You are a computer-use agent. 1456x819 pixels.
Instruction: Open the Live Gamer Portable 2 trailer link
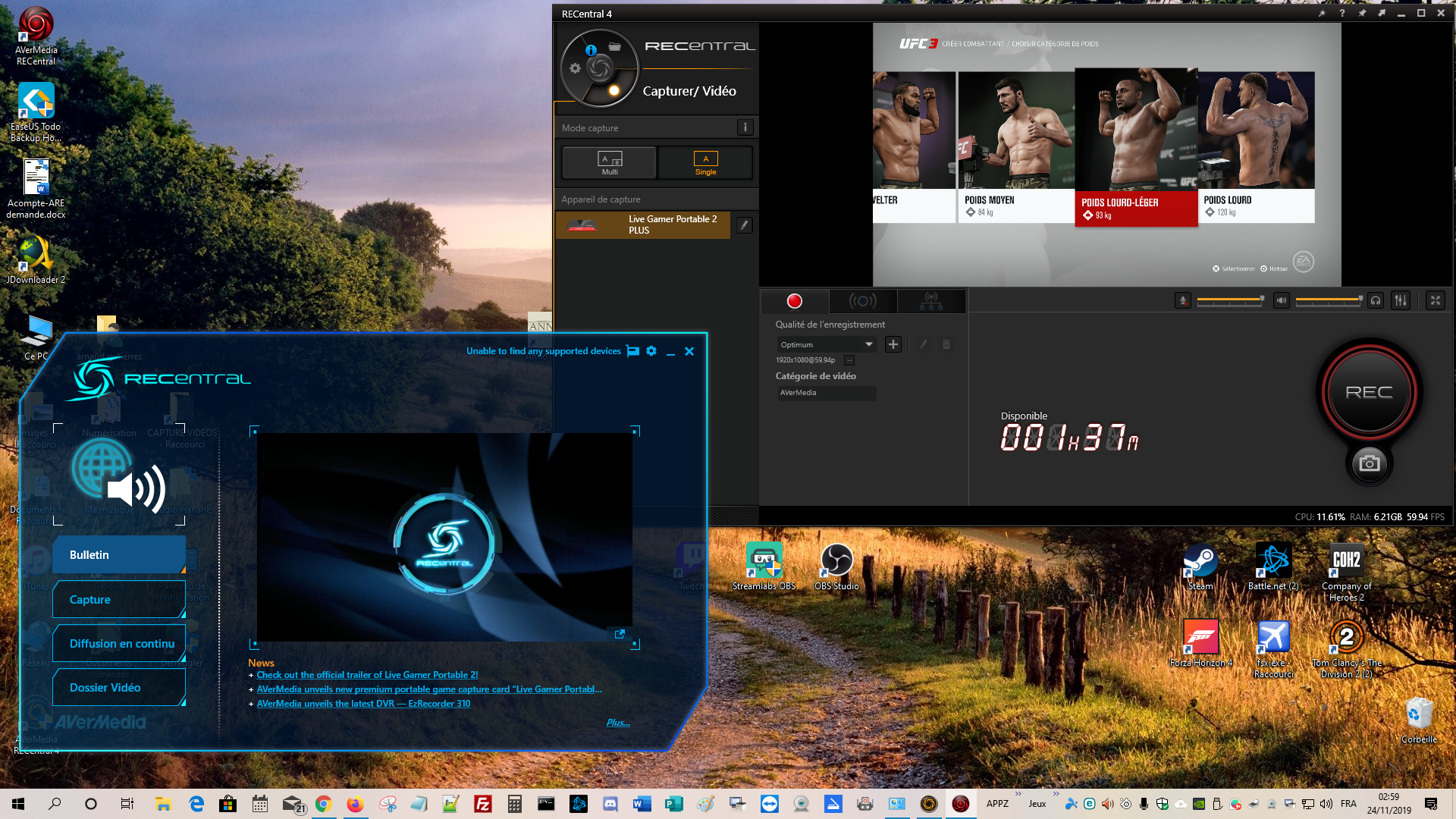367,675
